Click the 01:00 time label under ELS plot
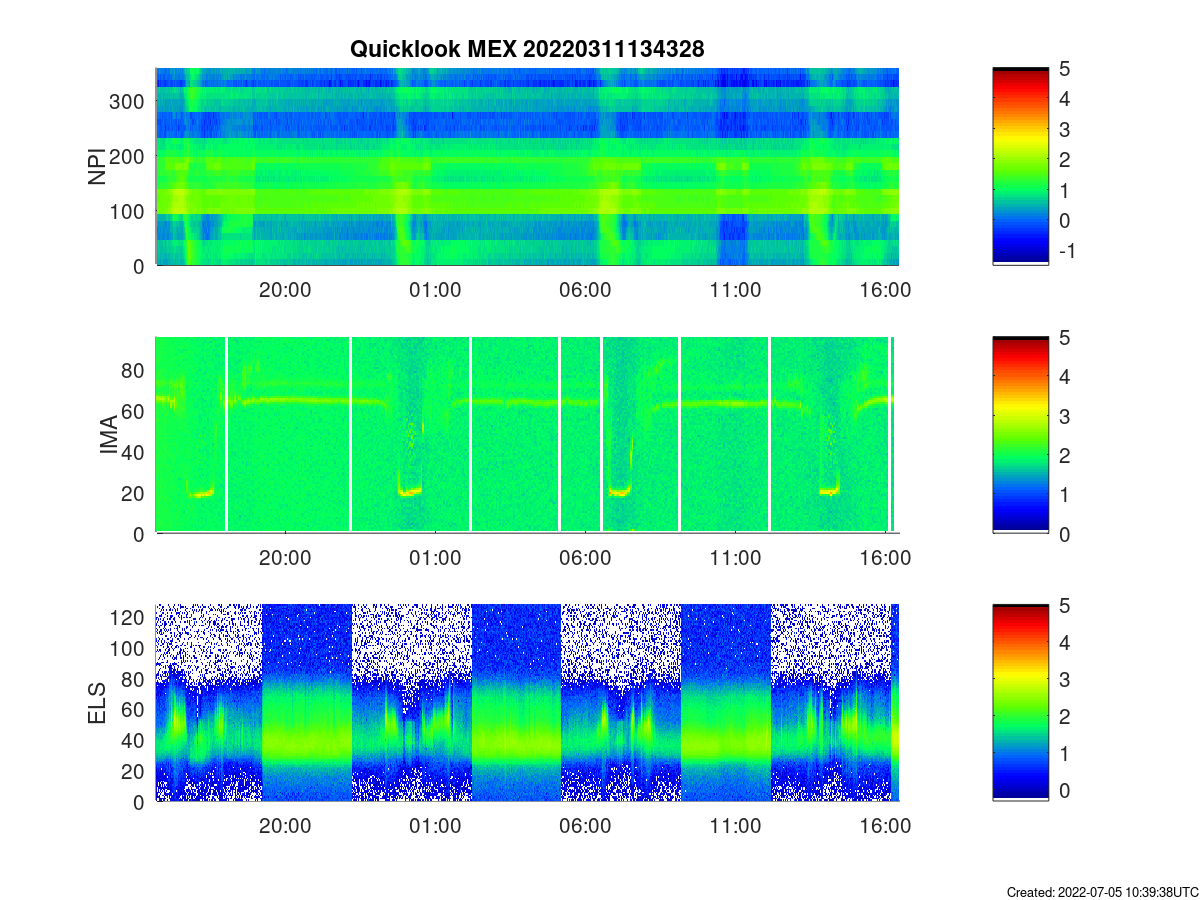 tap(435, 826)
